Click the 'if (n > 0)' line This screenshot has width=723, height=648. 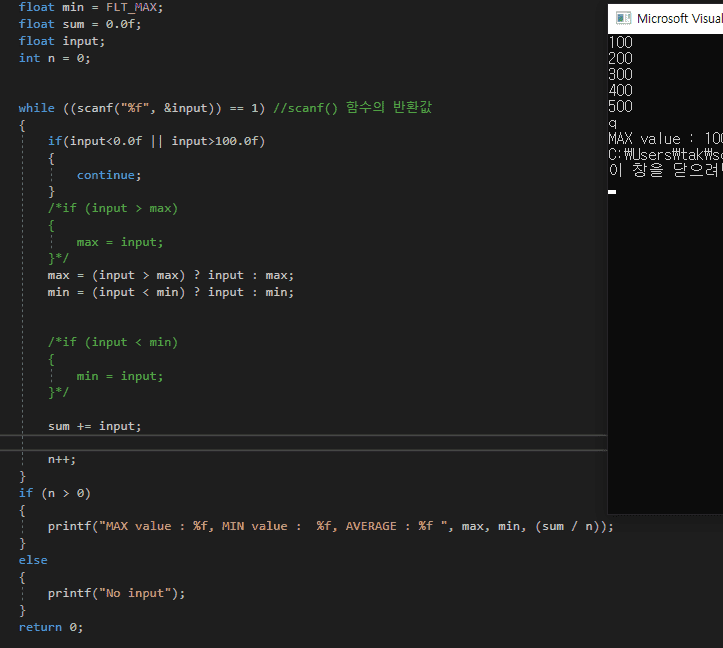coord(54,493)
